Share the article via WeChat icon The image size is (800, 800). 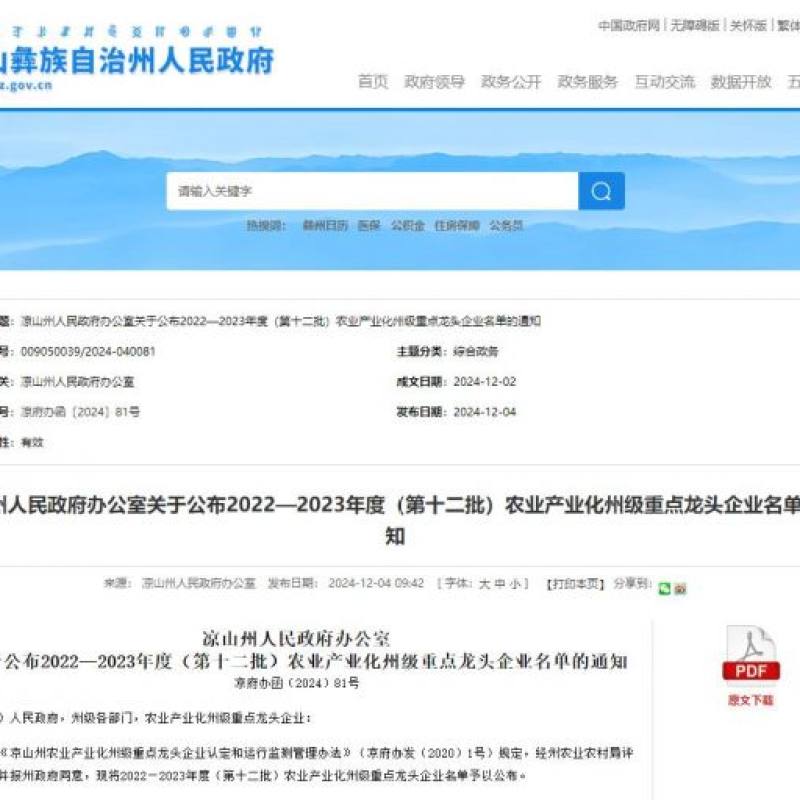pos(664,589)
